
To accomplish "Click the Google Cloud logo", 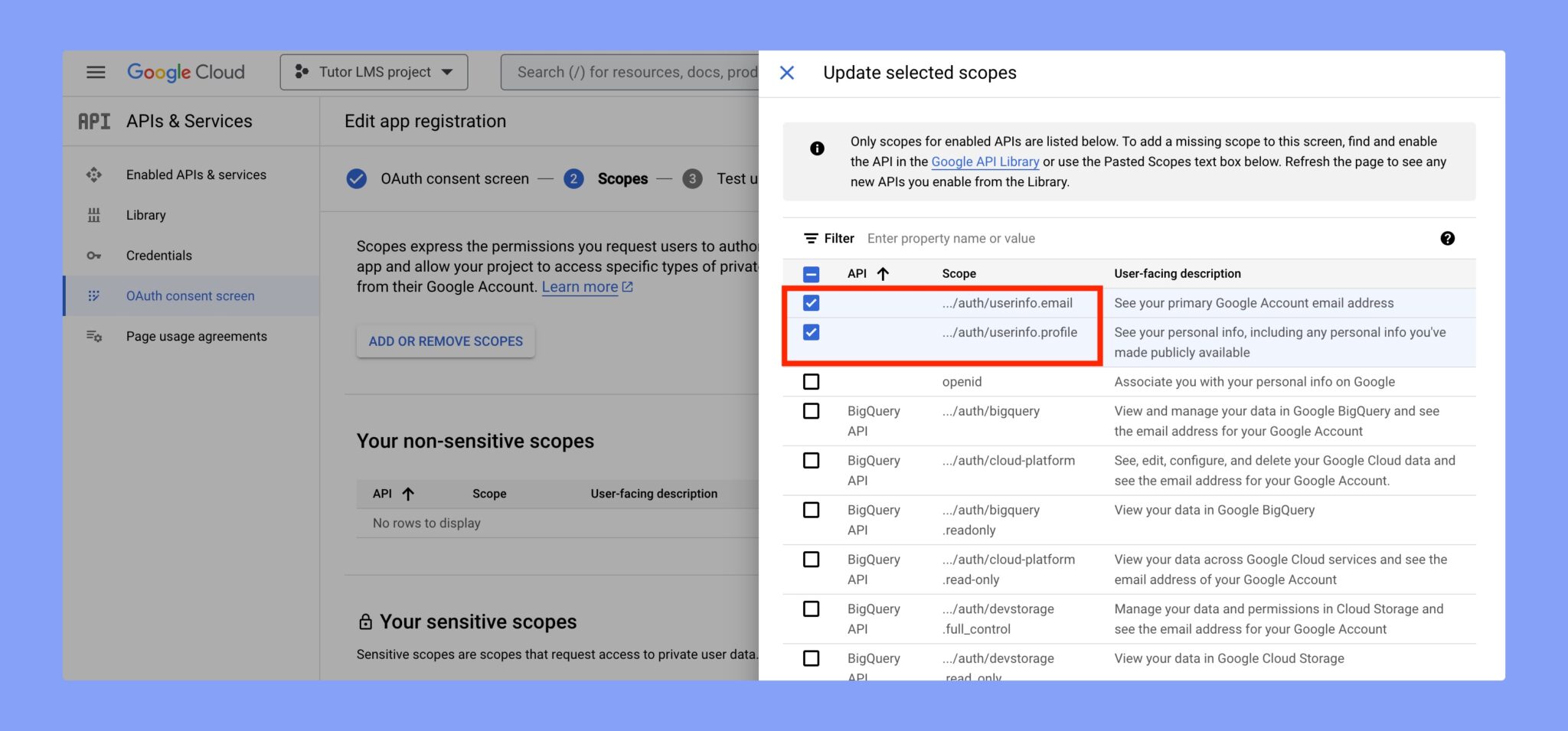I will coord(185,71).
